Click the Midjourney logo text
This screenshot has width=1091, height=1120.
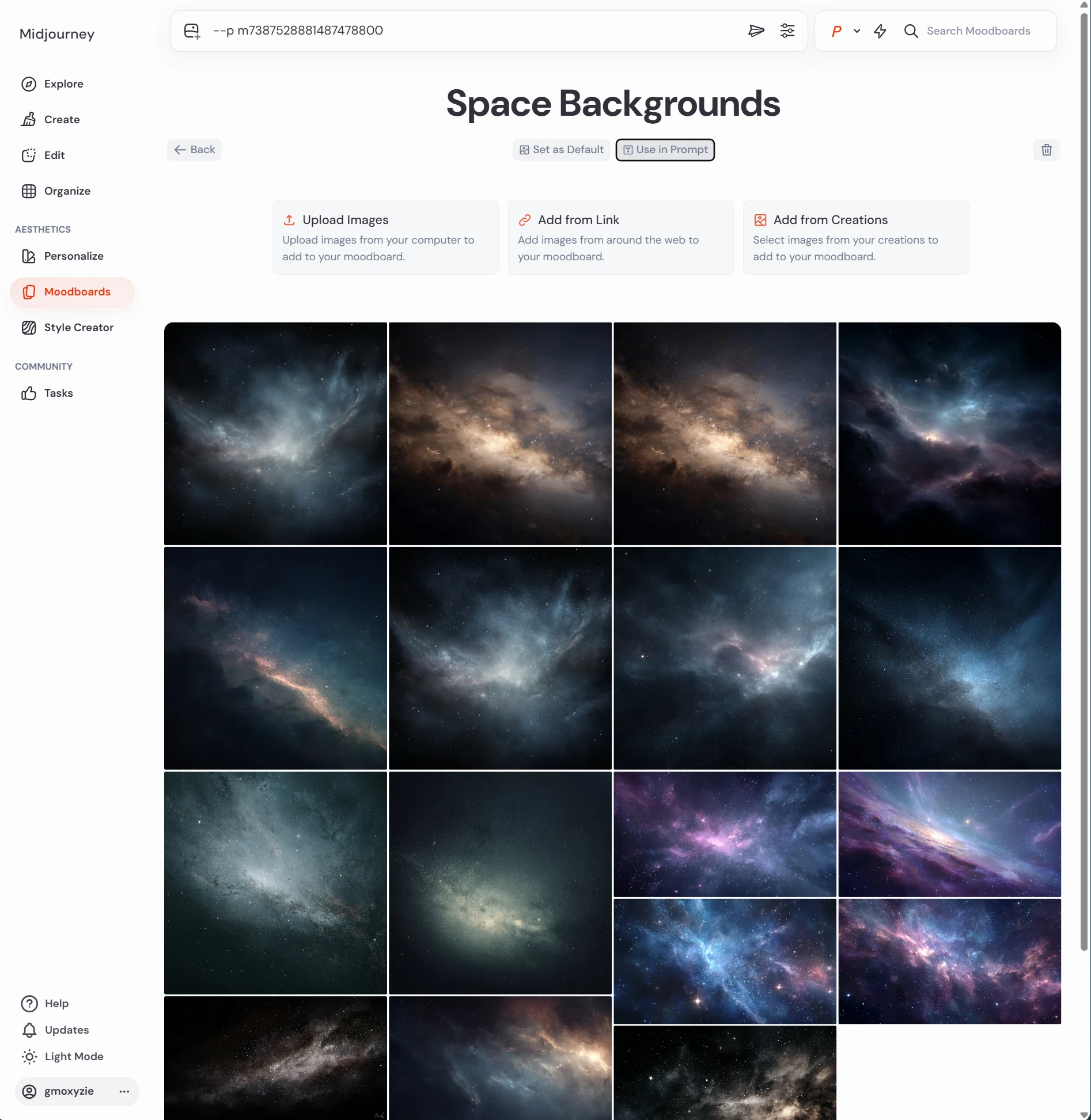click(x=56, y=34)
